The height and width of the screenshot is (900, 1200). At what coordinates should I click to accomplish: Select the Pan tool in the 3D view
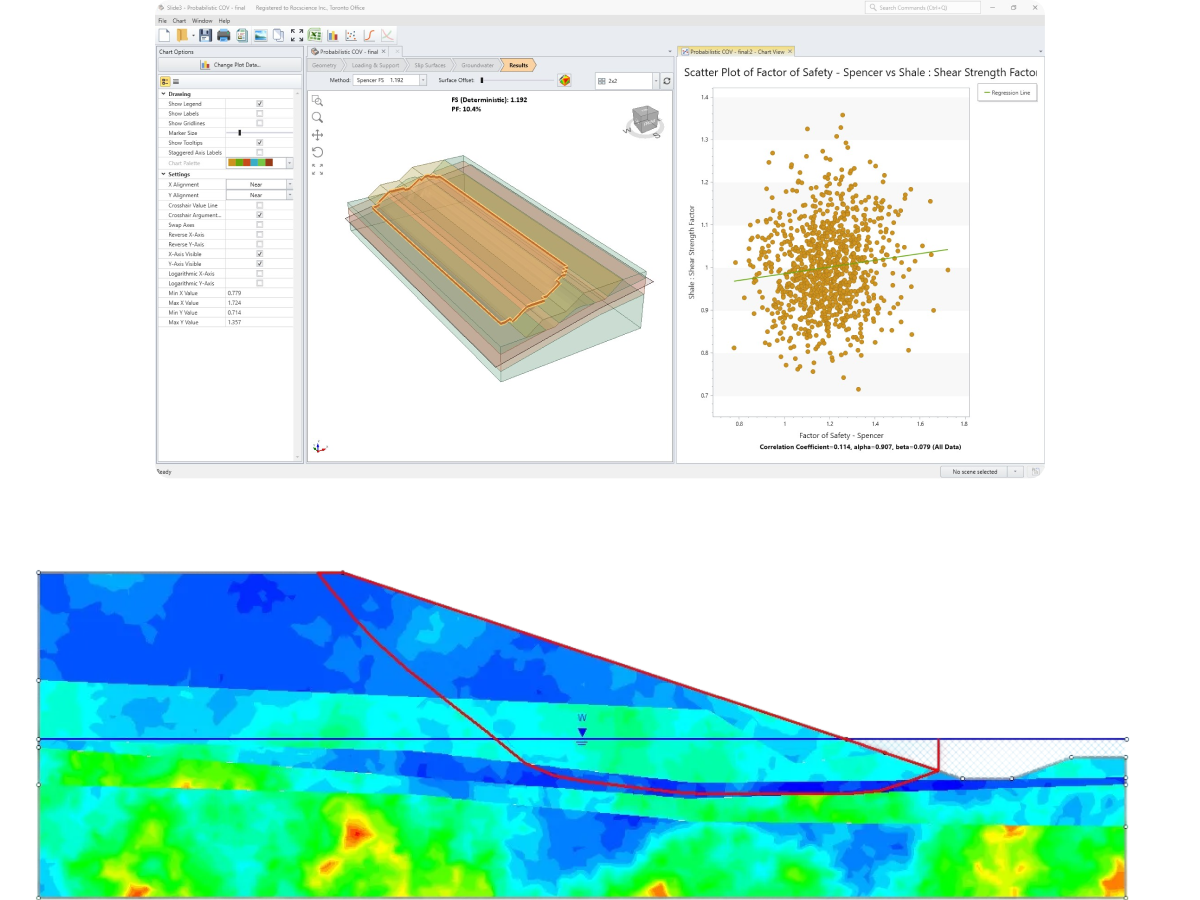[317, 134]
